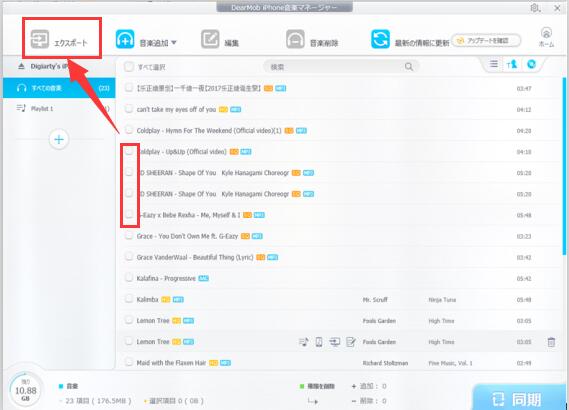Image resolution: width=569 pixels, height=410 pixels.
Task: Check Coldplay Hymn For The Weekend checkbox
Action: (x=128, y=130)
